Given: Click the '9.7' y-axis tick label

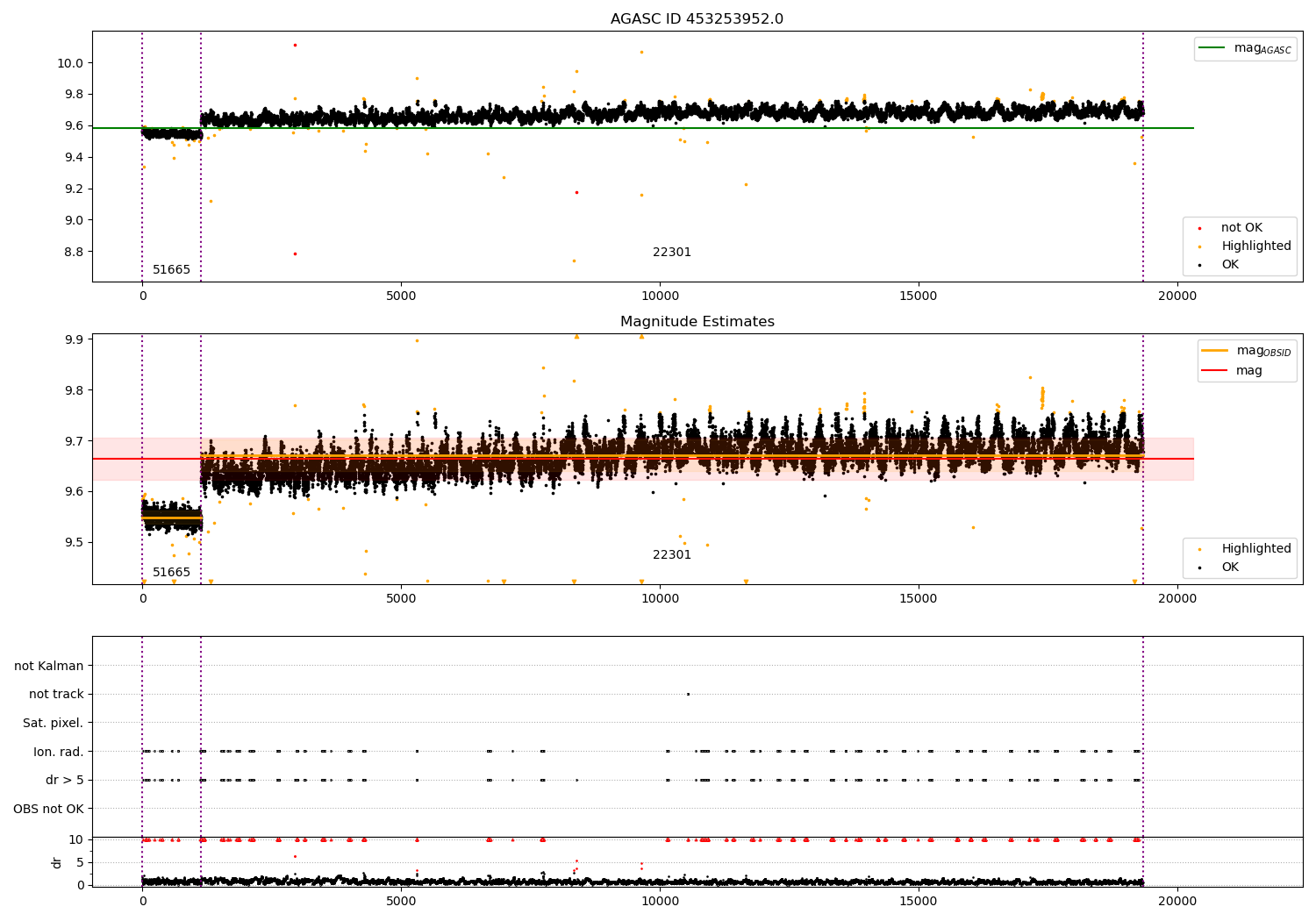Looking at the screenshot, I should [x=74, y=441].
